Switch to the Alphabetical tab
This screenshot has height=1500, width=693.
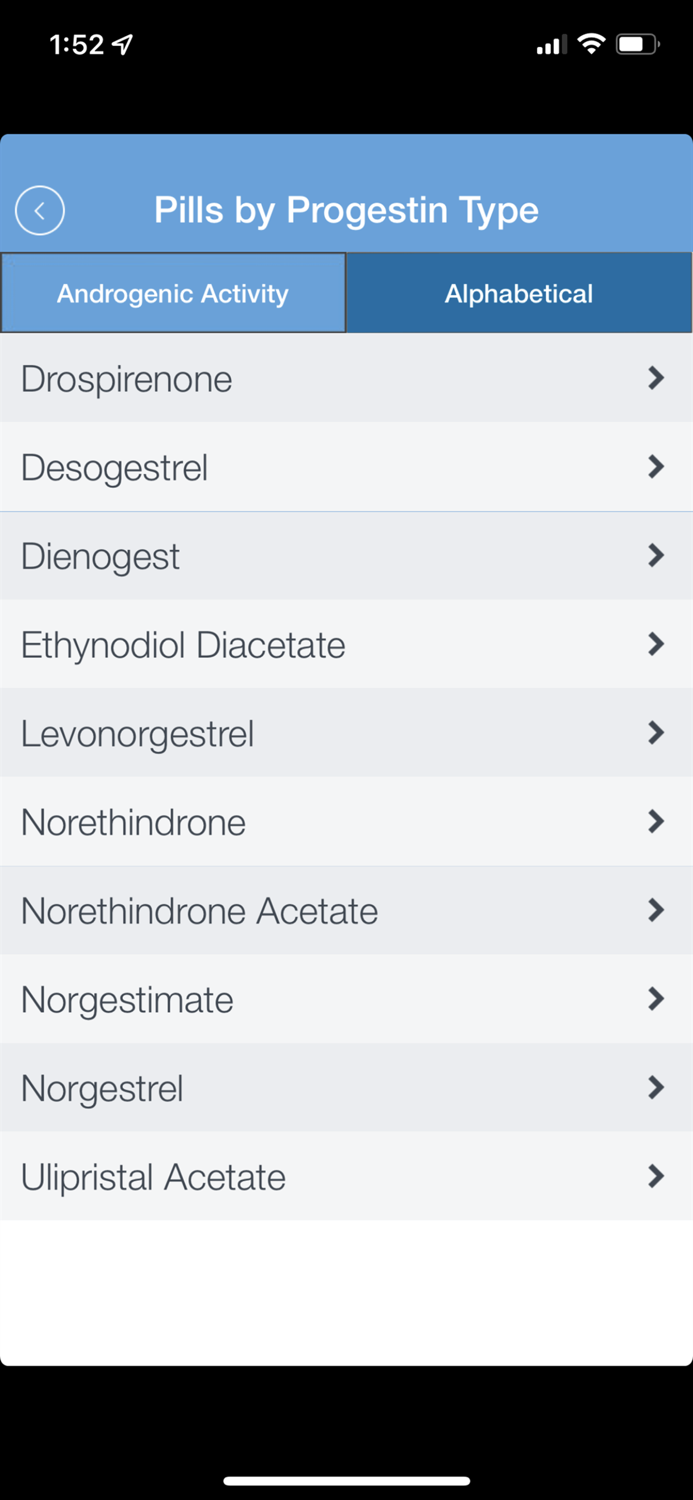tap(519, 292)
